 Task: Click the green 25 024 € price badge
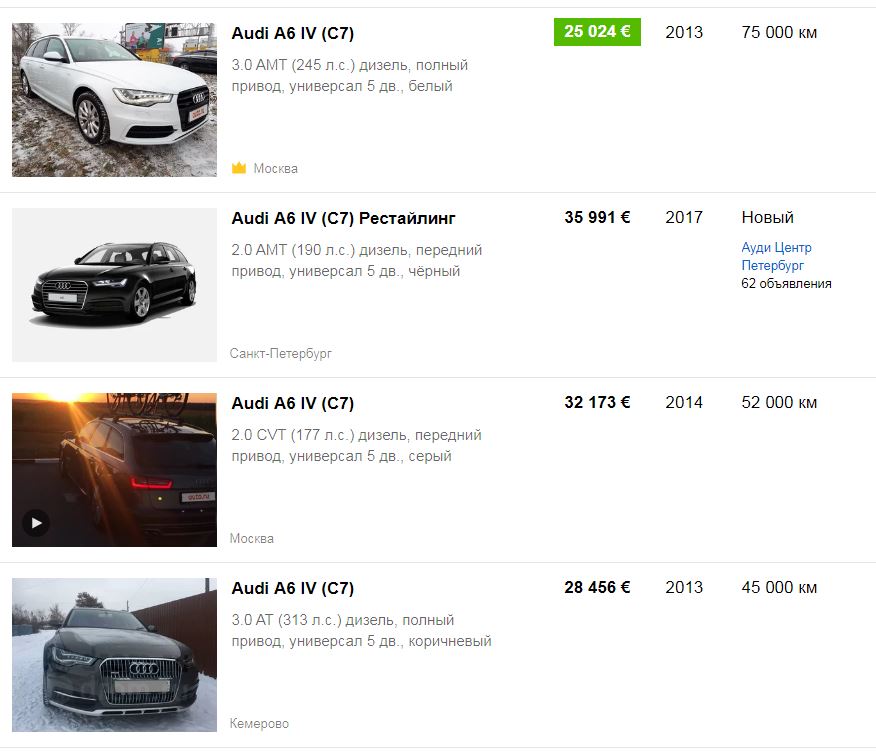click(597, 32)
